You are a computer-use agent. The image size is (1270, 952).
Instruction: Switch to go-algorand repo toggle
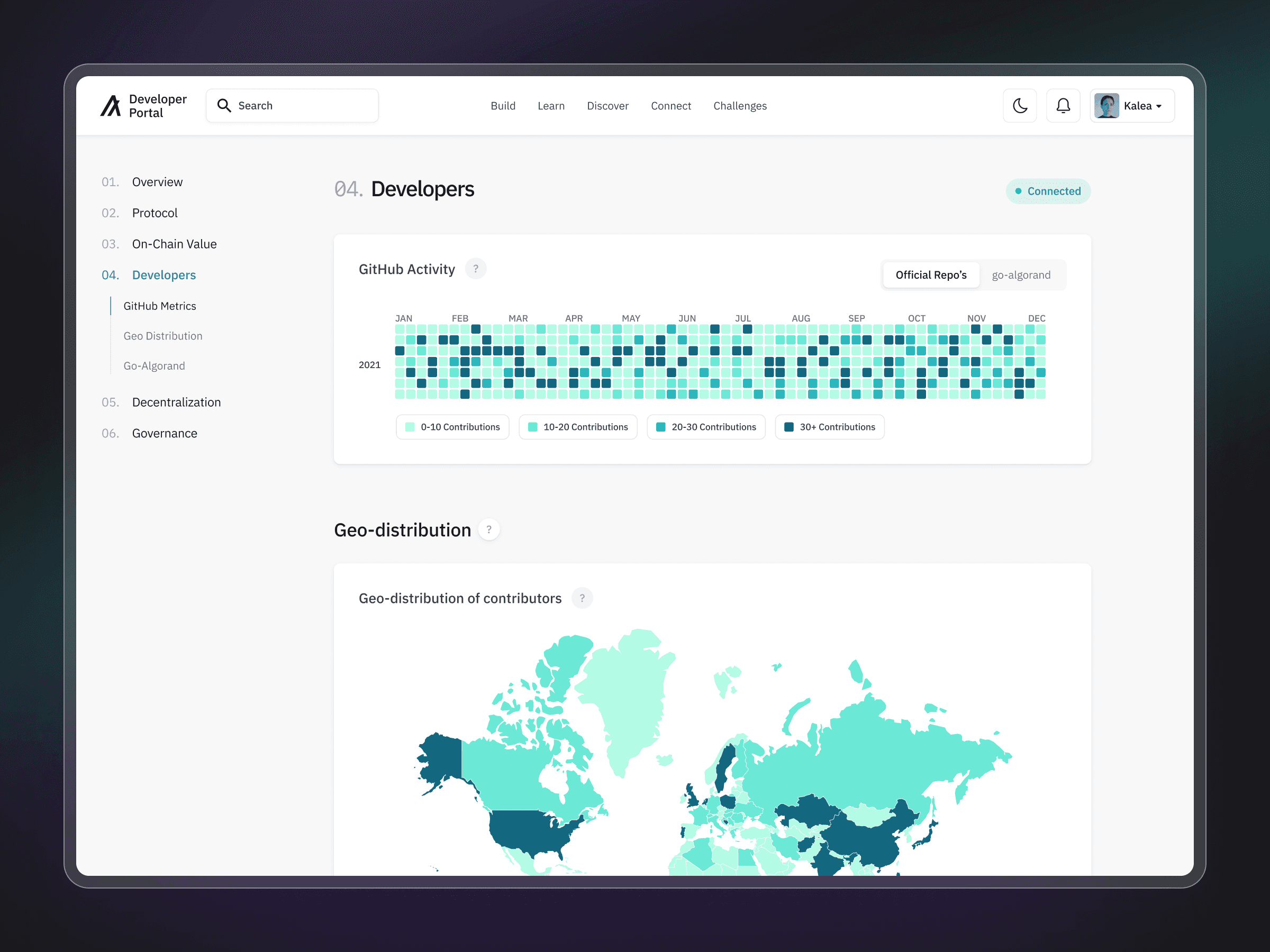pyautogui.click(x=1021, y=275)
